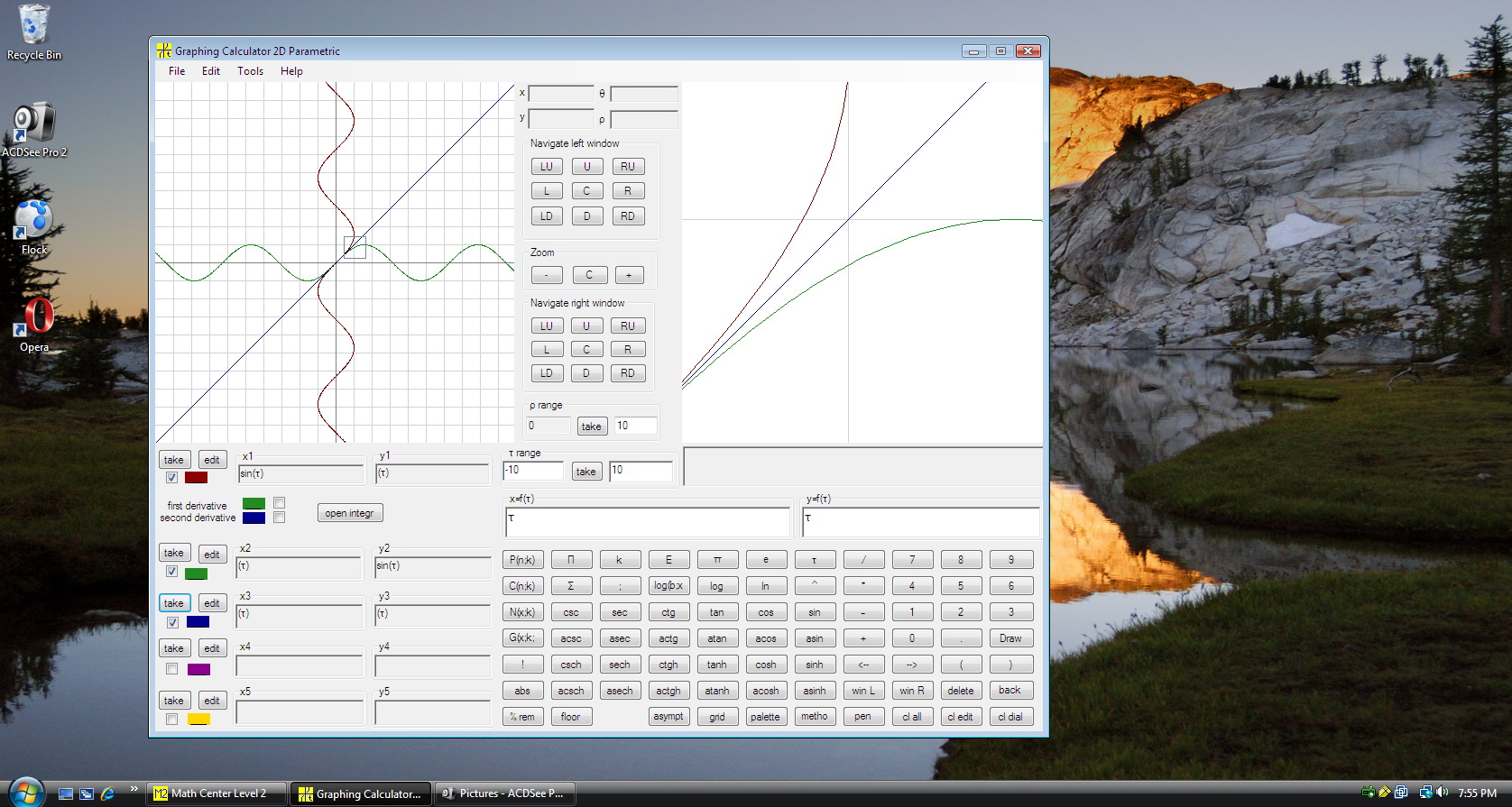Image resolution: width=1512 pixels, height=807 pixels.
Task: Click the metho button
Action: [x=815, y=717]
